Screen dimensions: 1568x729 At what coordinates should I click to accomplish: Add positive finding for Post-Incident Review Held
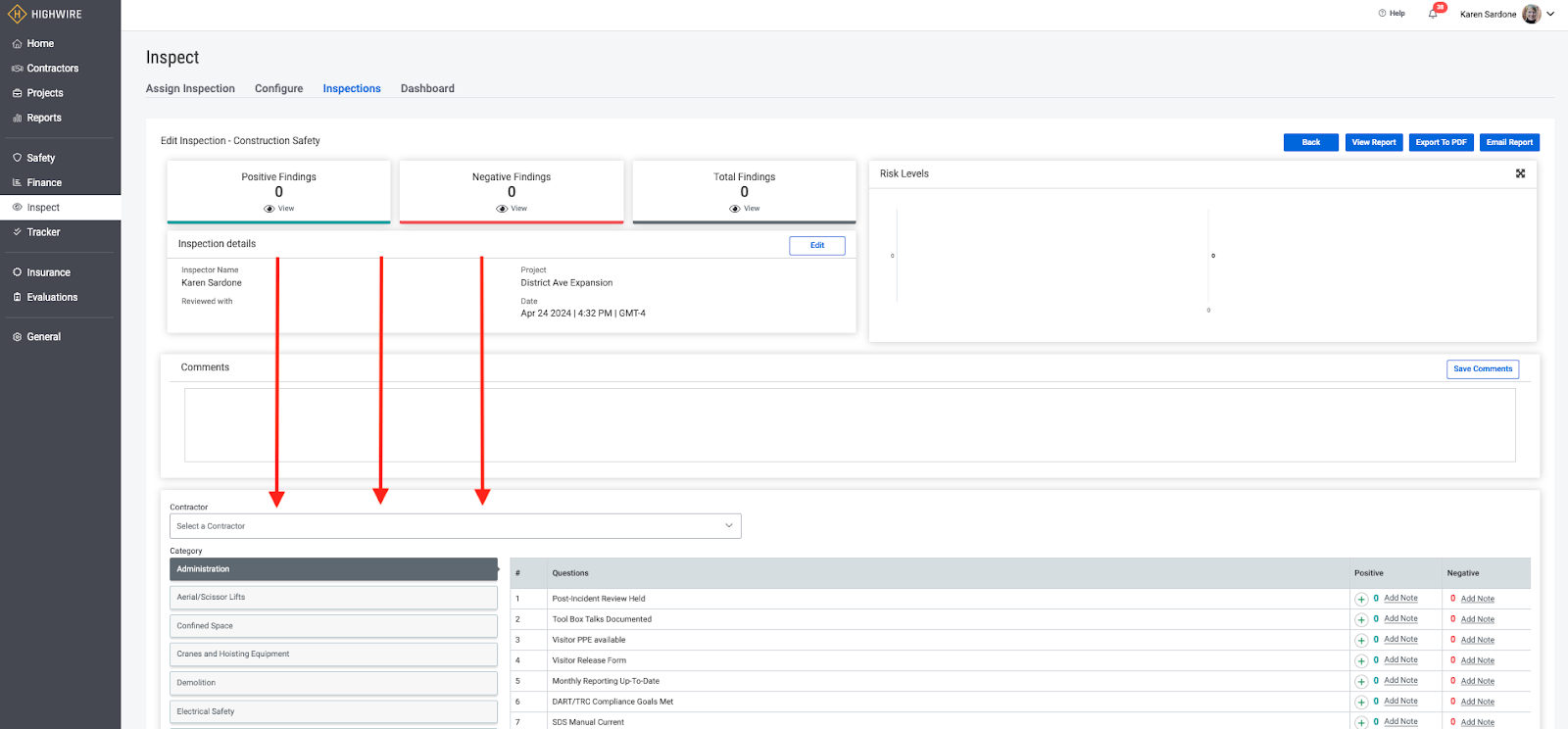[x=1361, y=599]
